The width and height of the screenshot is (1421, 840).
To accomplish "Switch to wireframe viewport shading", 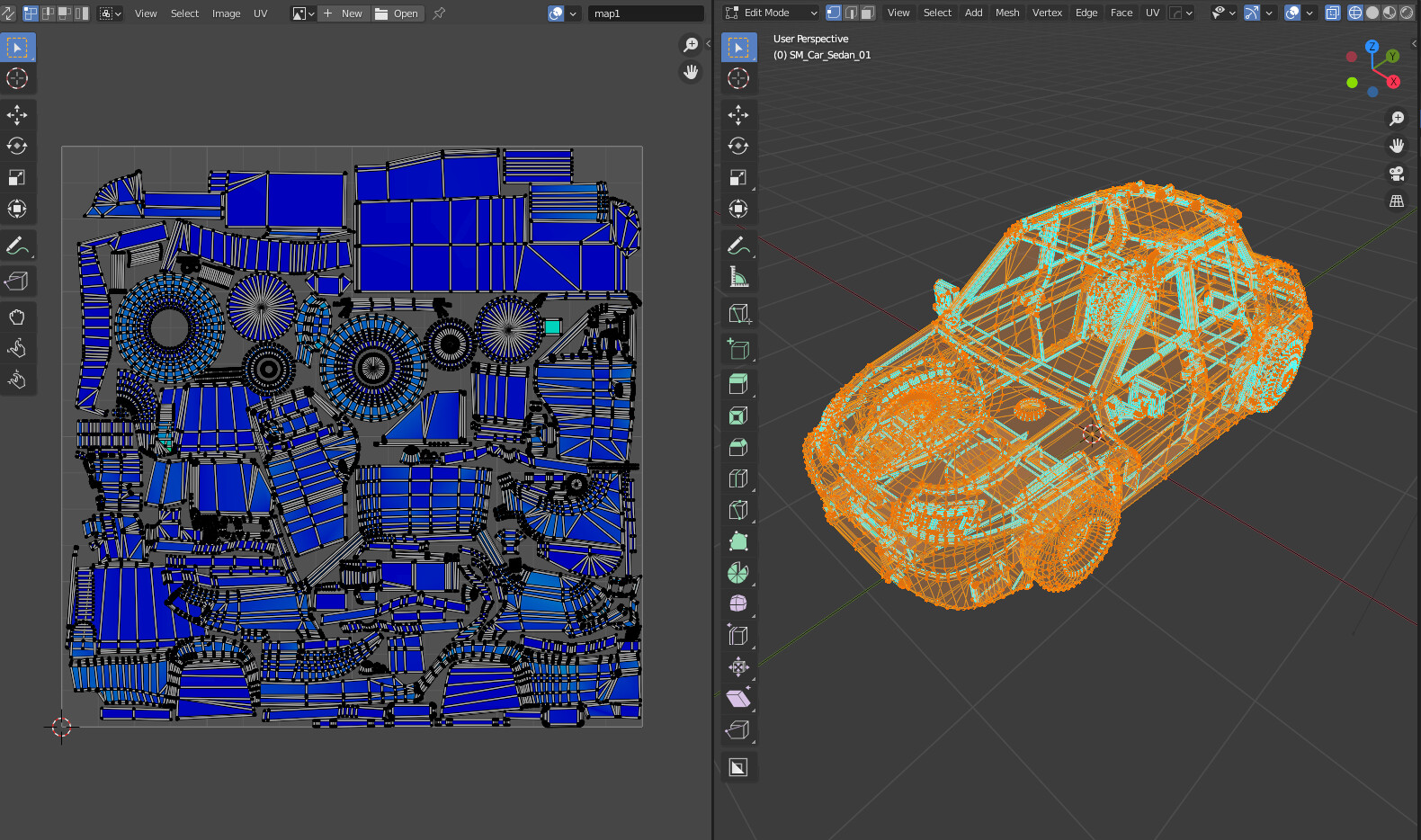I will tap(1355, 13).
